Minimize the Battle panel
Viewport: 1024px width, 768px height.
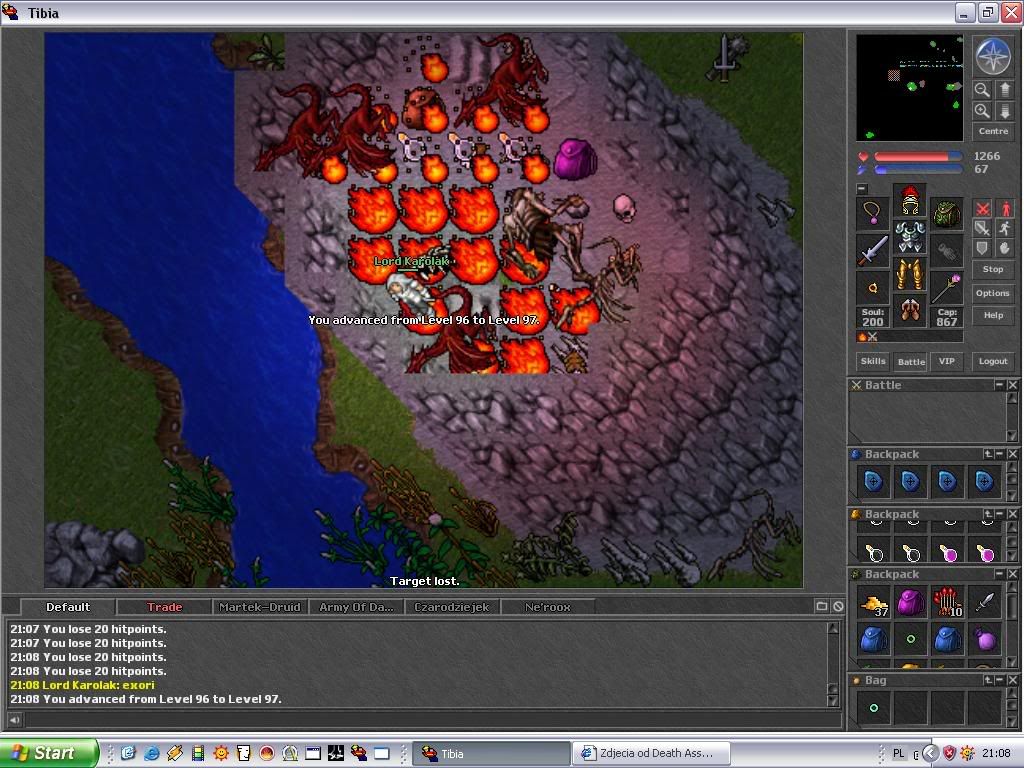coord(999,385)
